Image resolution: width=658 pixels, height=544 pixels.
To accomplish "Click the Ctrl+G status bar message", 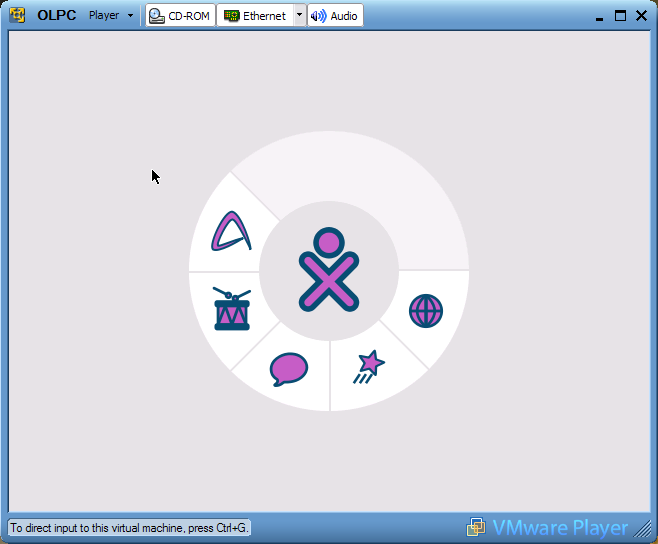I will click(129, 528).
